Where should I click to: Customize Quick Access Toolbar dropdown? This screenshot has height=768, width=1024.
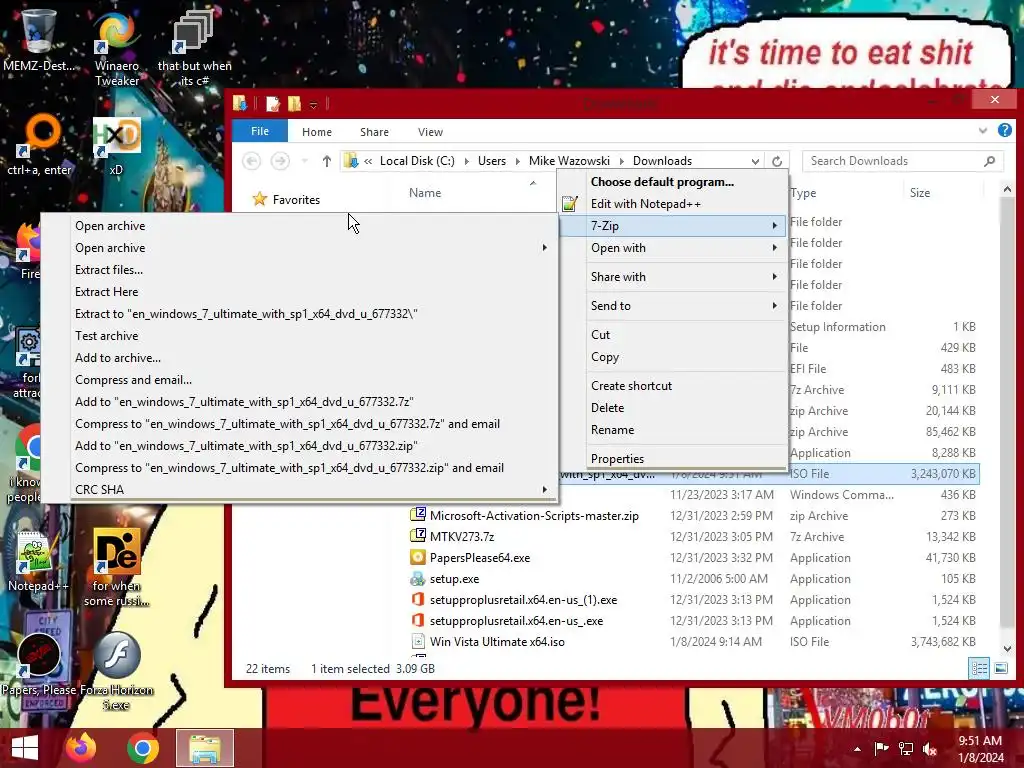click(x=313, y=104)
